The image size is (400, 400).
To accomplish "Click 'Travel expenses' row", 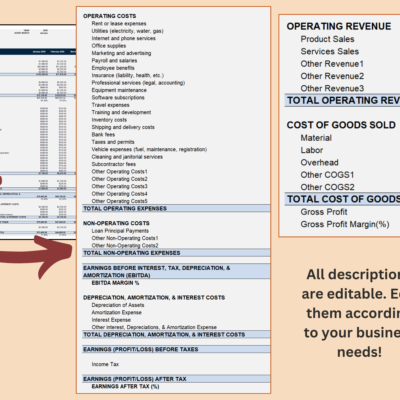I will pyautogui.click(x=110, y=105).
